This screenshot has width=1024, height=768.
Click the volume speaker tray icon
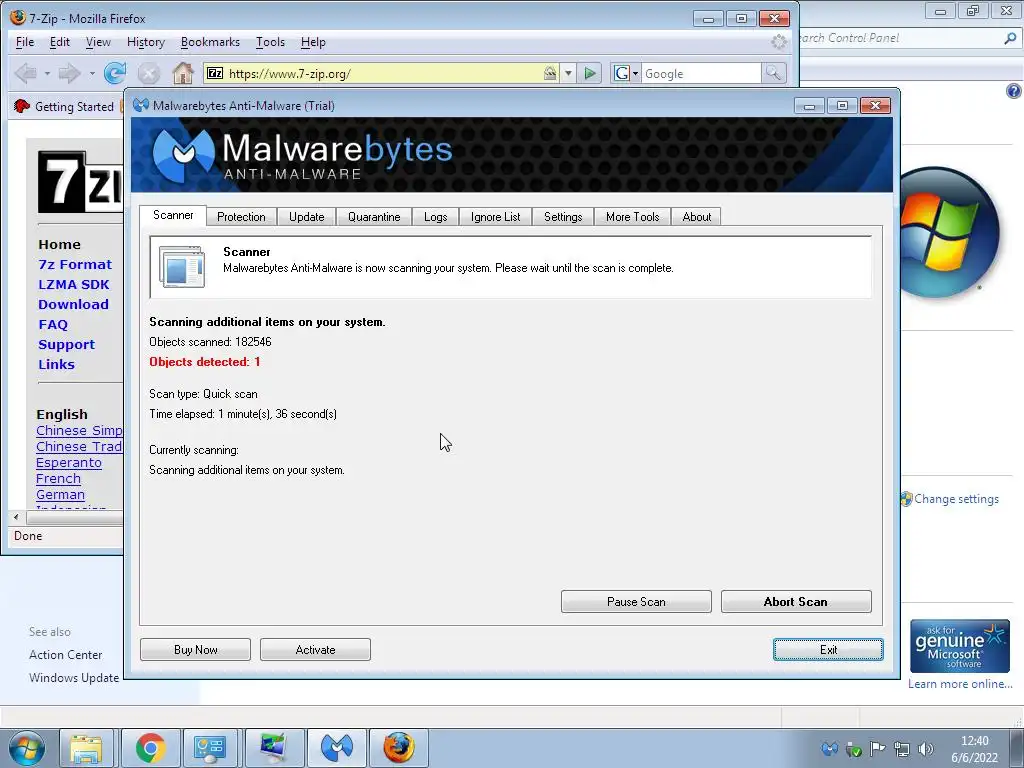[x=925, y=749]
